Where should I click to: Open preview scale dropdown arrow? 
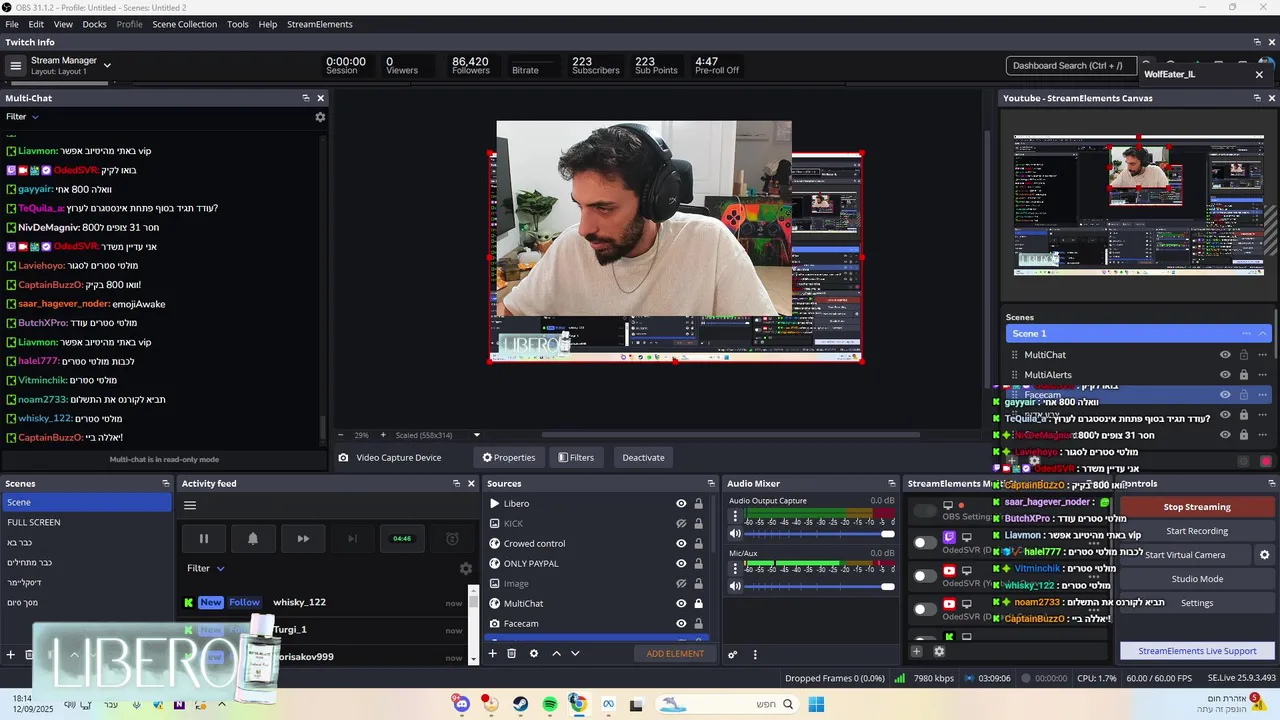click(x=477, y=435)
